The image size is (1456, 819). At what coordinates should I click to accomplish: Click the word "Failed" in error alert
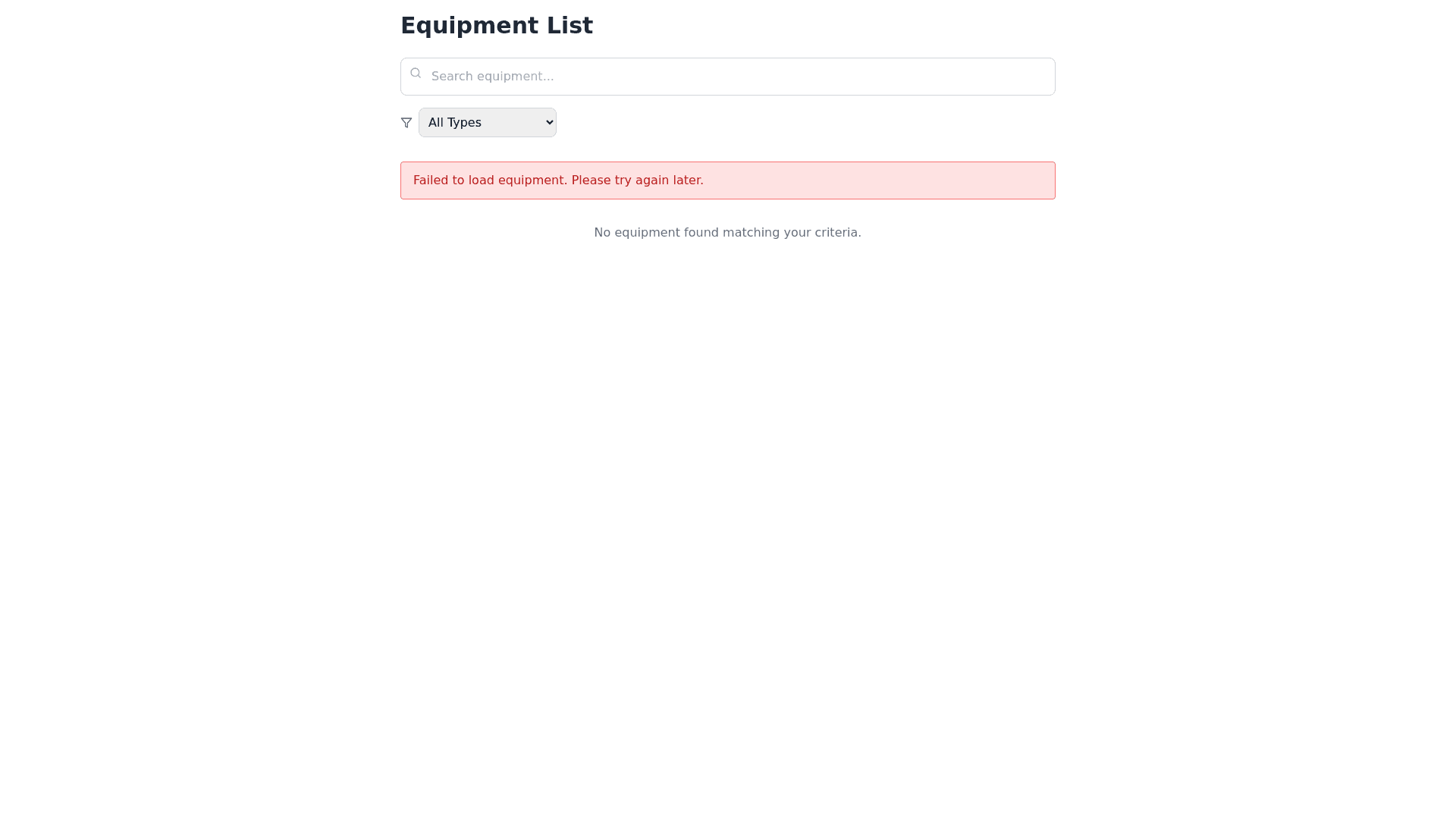tap(430, 180)
